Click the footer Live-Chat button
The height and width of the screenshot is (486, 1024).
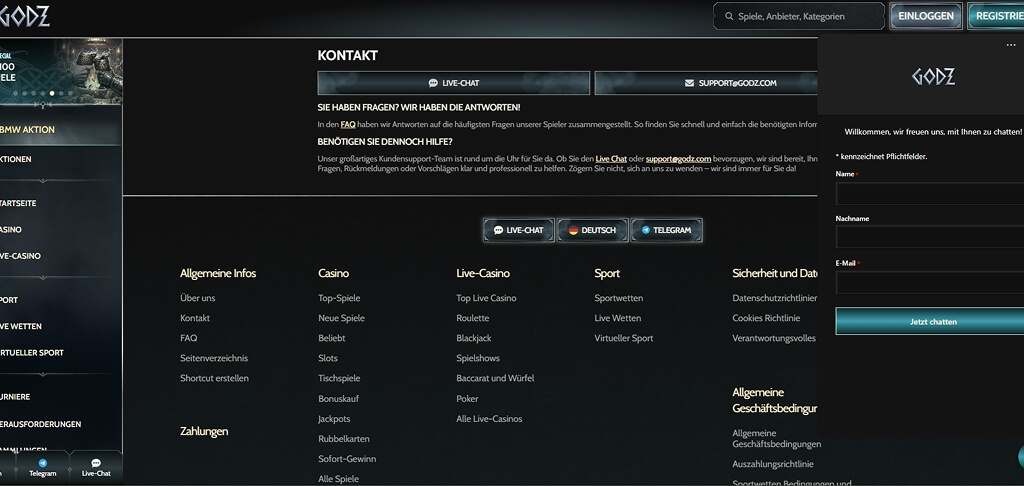[519, 231]
